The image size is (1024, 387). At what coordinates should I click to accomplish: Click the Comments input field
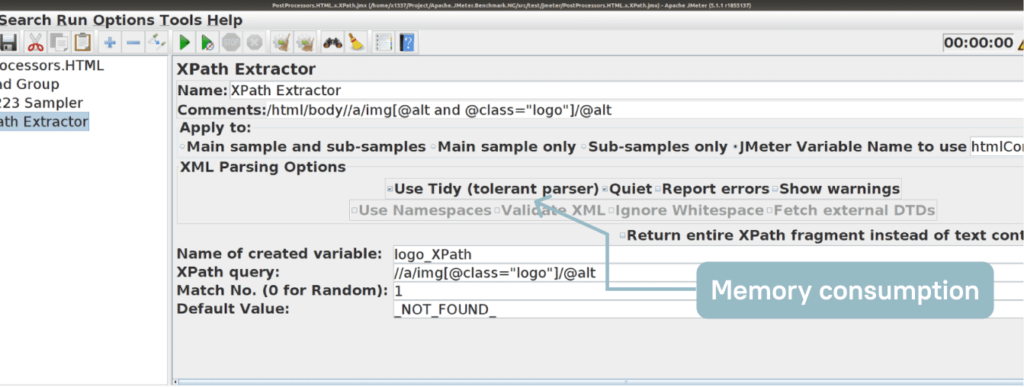[644, 110]
